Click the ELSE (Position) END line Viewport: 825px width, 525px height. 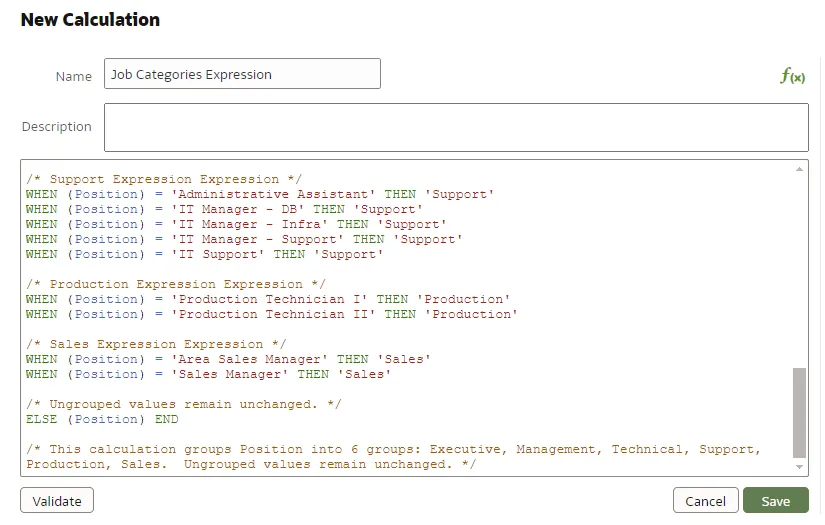click(102, 419)
